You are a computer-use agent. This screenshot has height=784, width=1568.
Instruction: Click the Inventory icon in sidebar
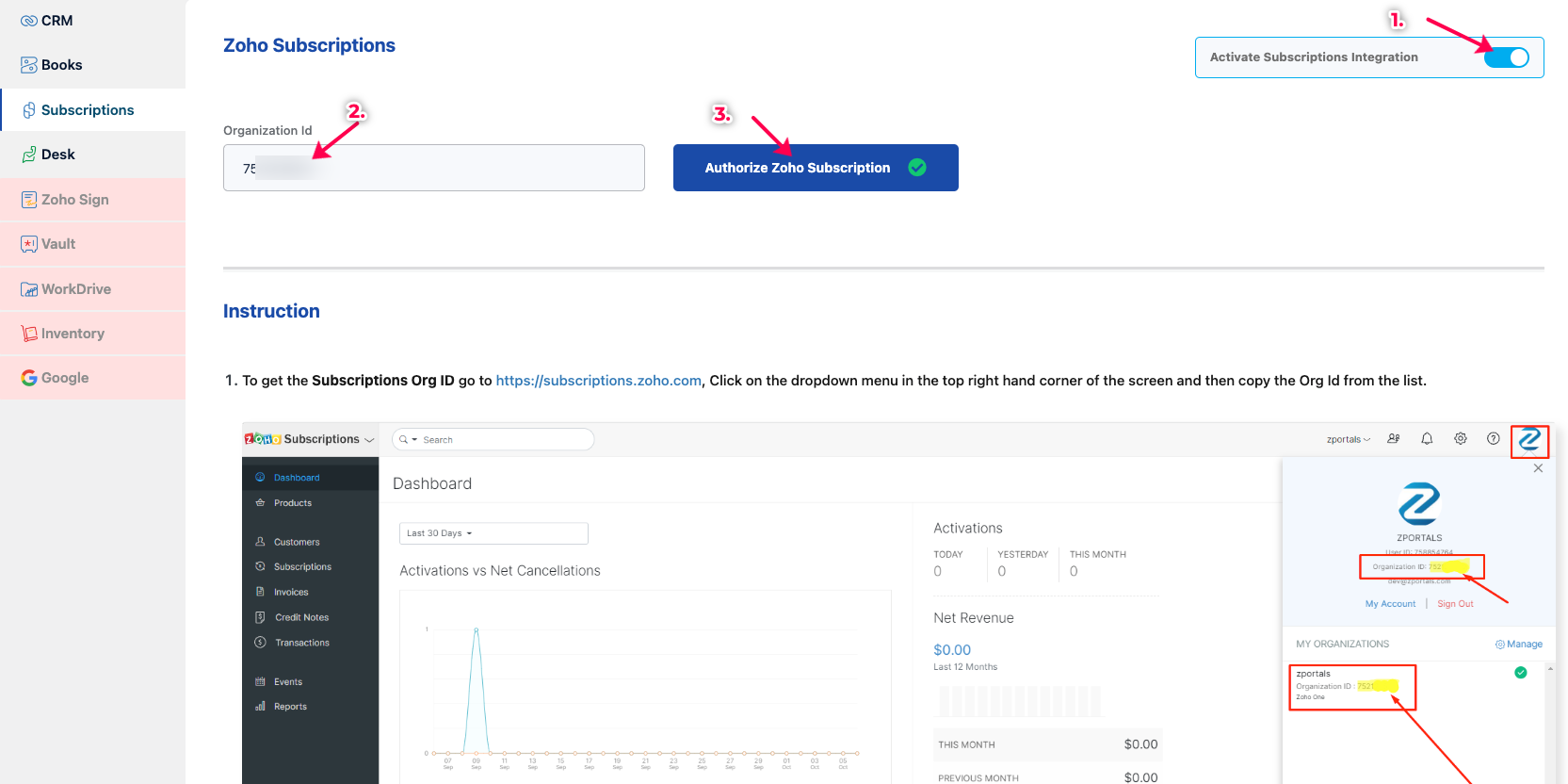click(29, 334)
